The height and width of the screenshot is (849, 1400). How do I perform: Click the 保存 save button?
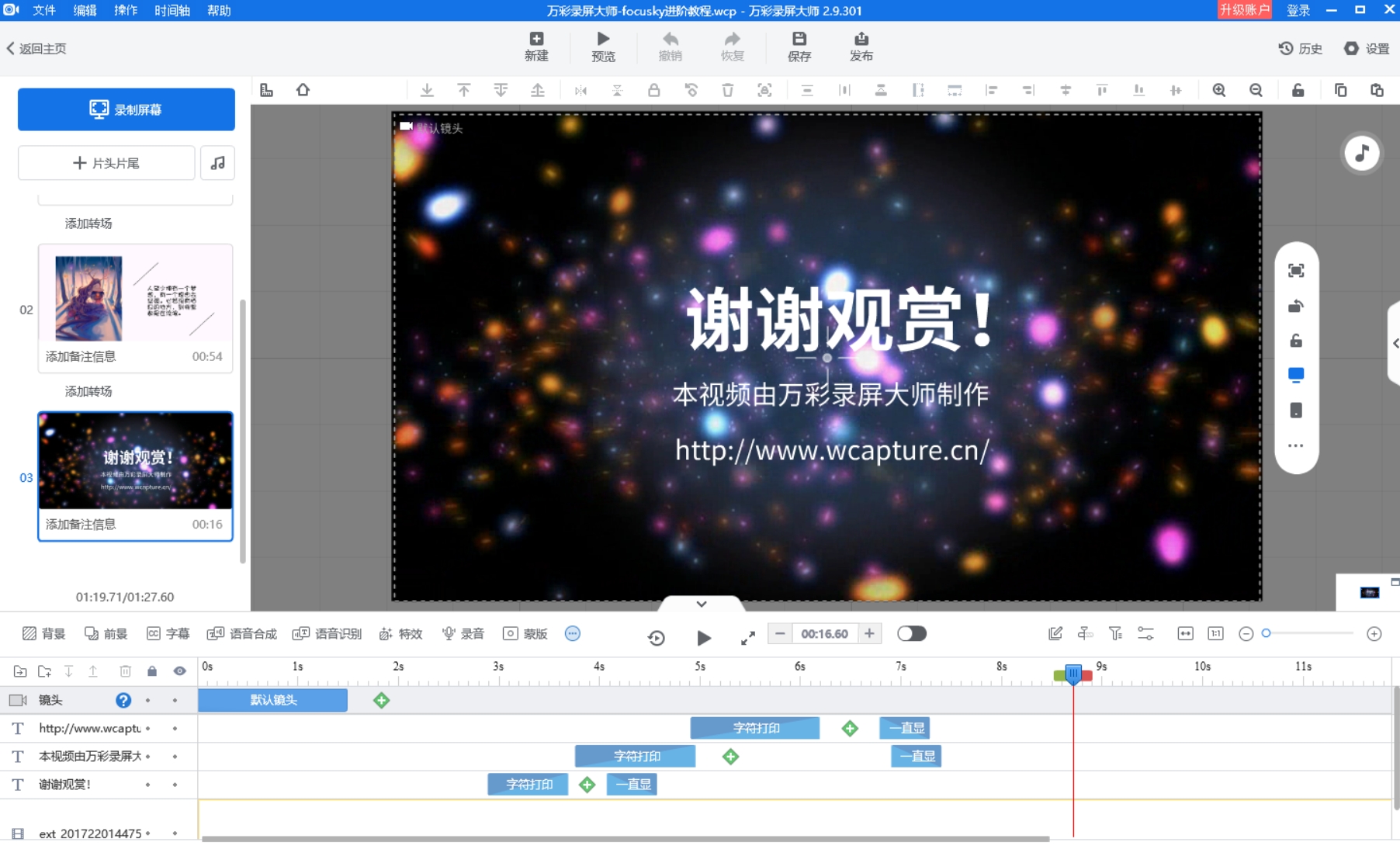799,47
